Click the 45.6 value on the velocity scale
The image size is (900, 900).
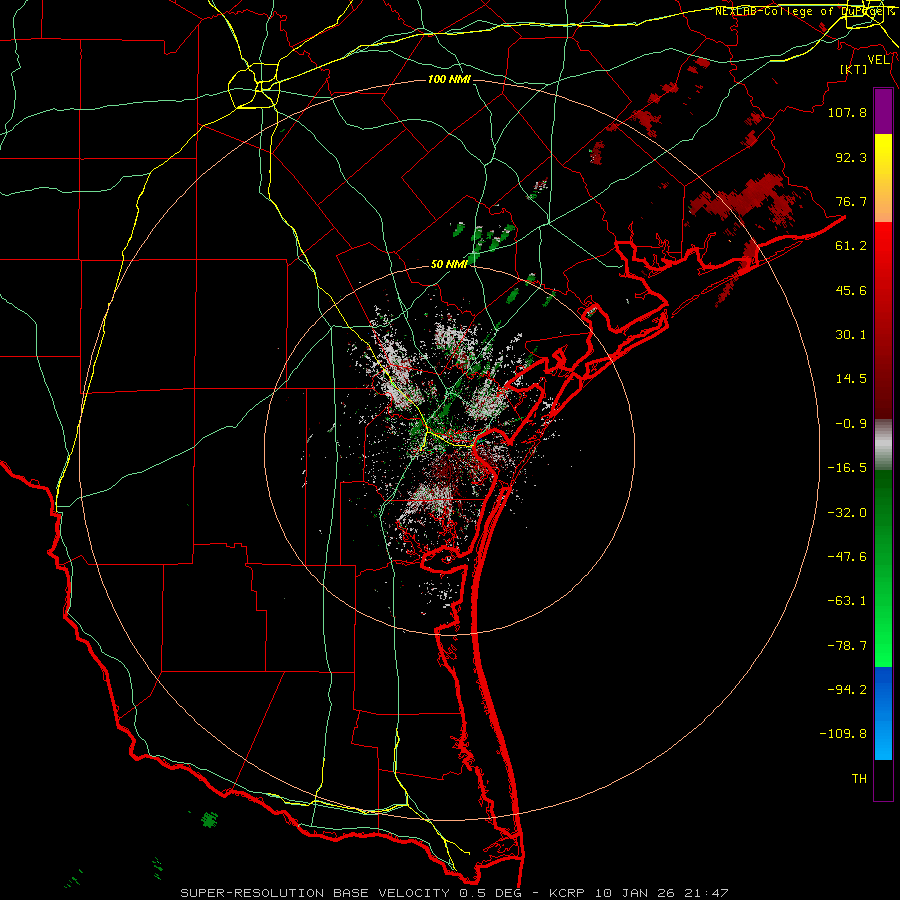851,290
